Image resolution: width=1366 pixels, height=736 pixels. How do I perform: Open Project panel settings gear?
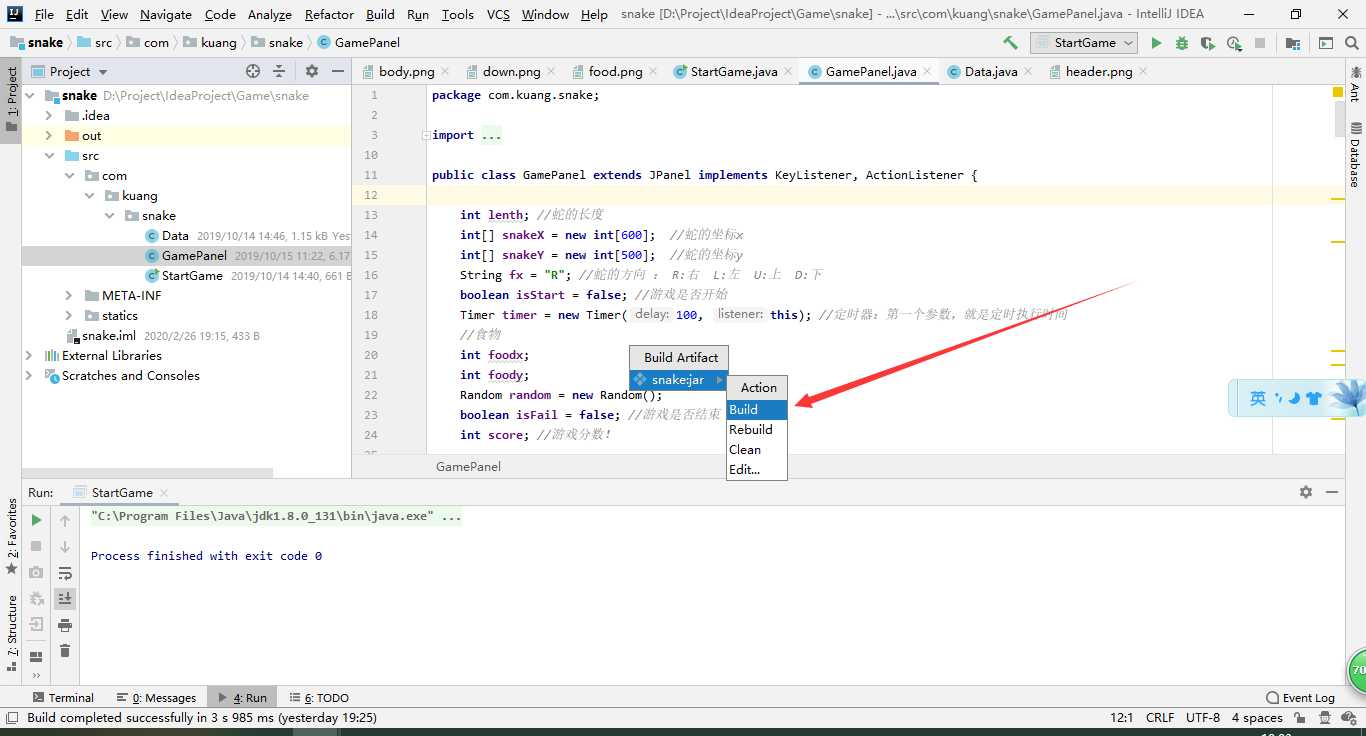point(312,71)
